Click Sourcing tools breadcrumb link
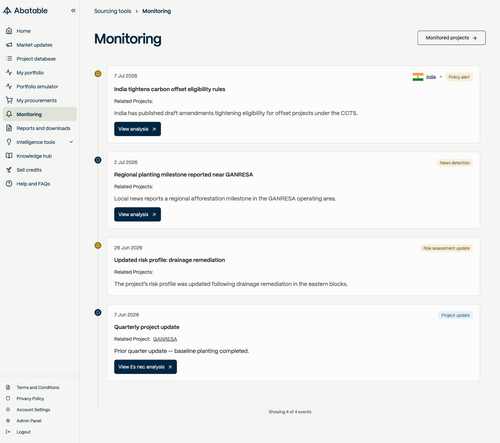Screen dimensions: 500x443 pos(112,11)
